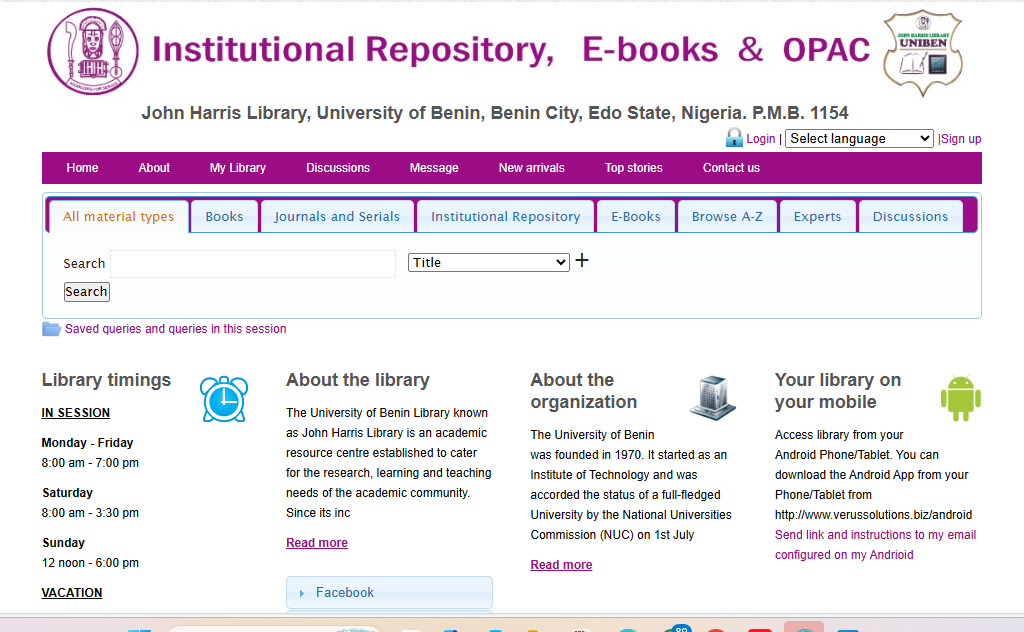Viewport: 1024px width, 632px height.
Task: Open the Select language dropdown
Action: [859, 138]
